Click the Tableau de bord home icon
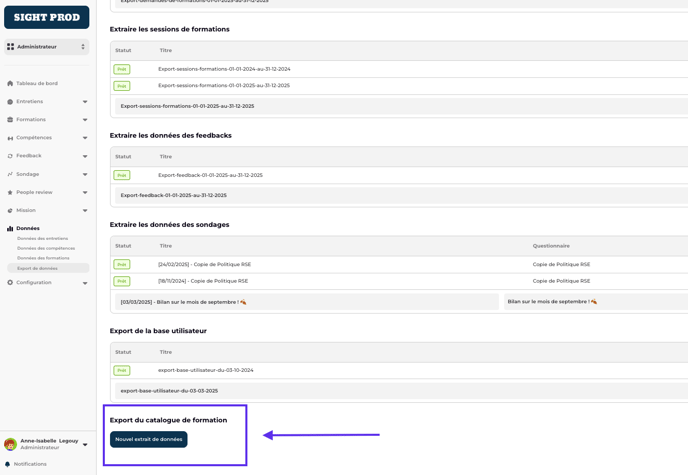The height and width of the screenshot is (475, 688). click(x=10, y=84)
